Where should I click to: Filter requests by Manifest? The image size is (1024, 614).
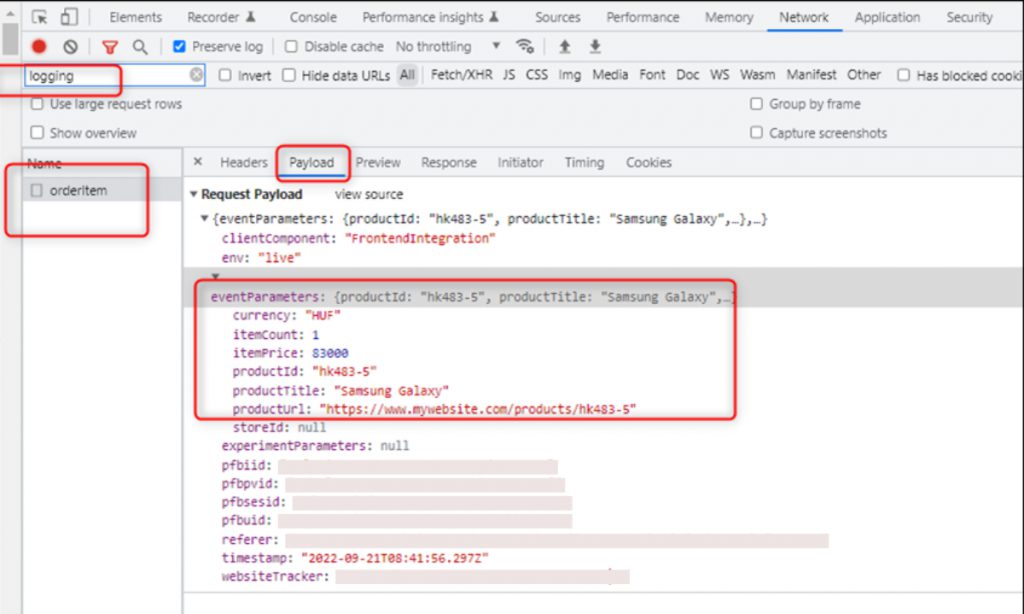[x=811, y=75]
